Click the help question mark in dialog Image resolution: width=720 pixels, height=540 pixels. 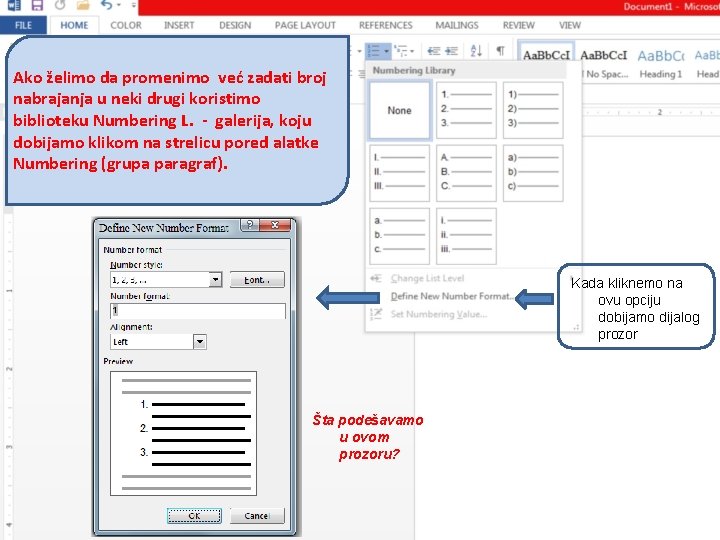click(250, 225)
